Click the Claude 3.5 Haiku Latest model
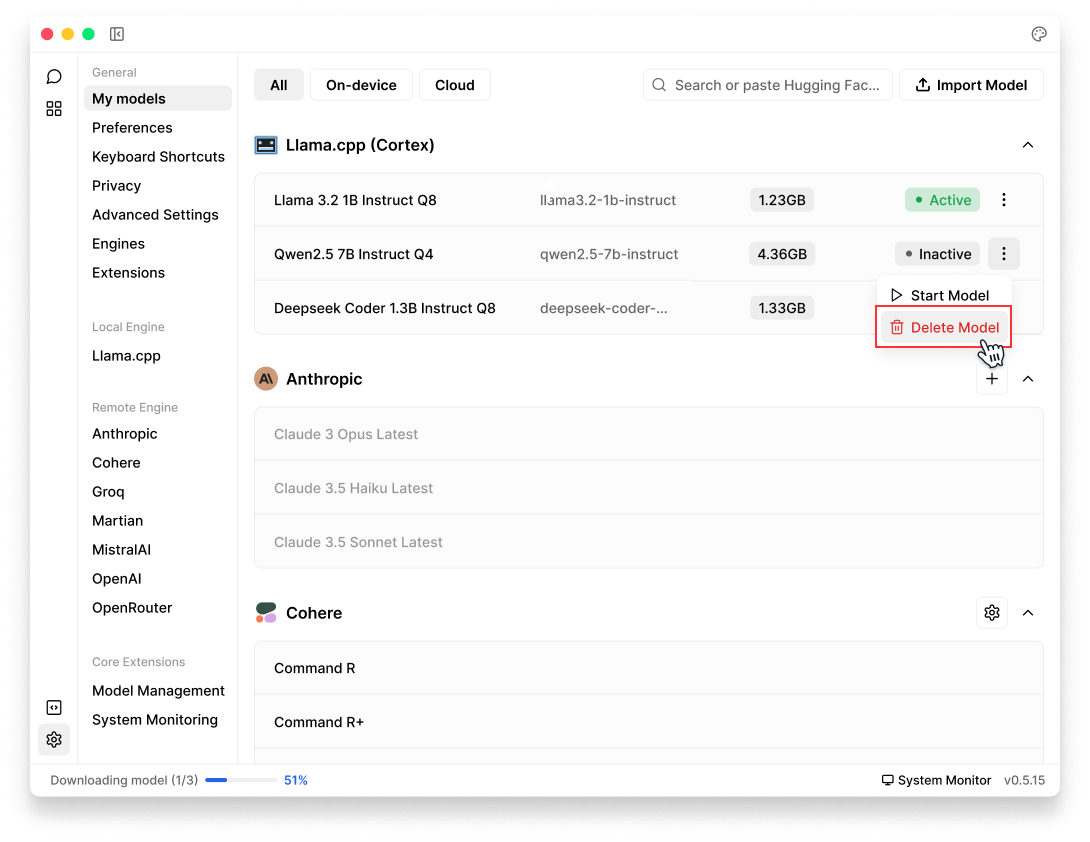 pyautogui.click(x=649, y=488)
